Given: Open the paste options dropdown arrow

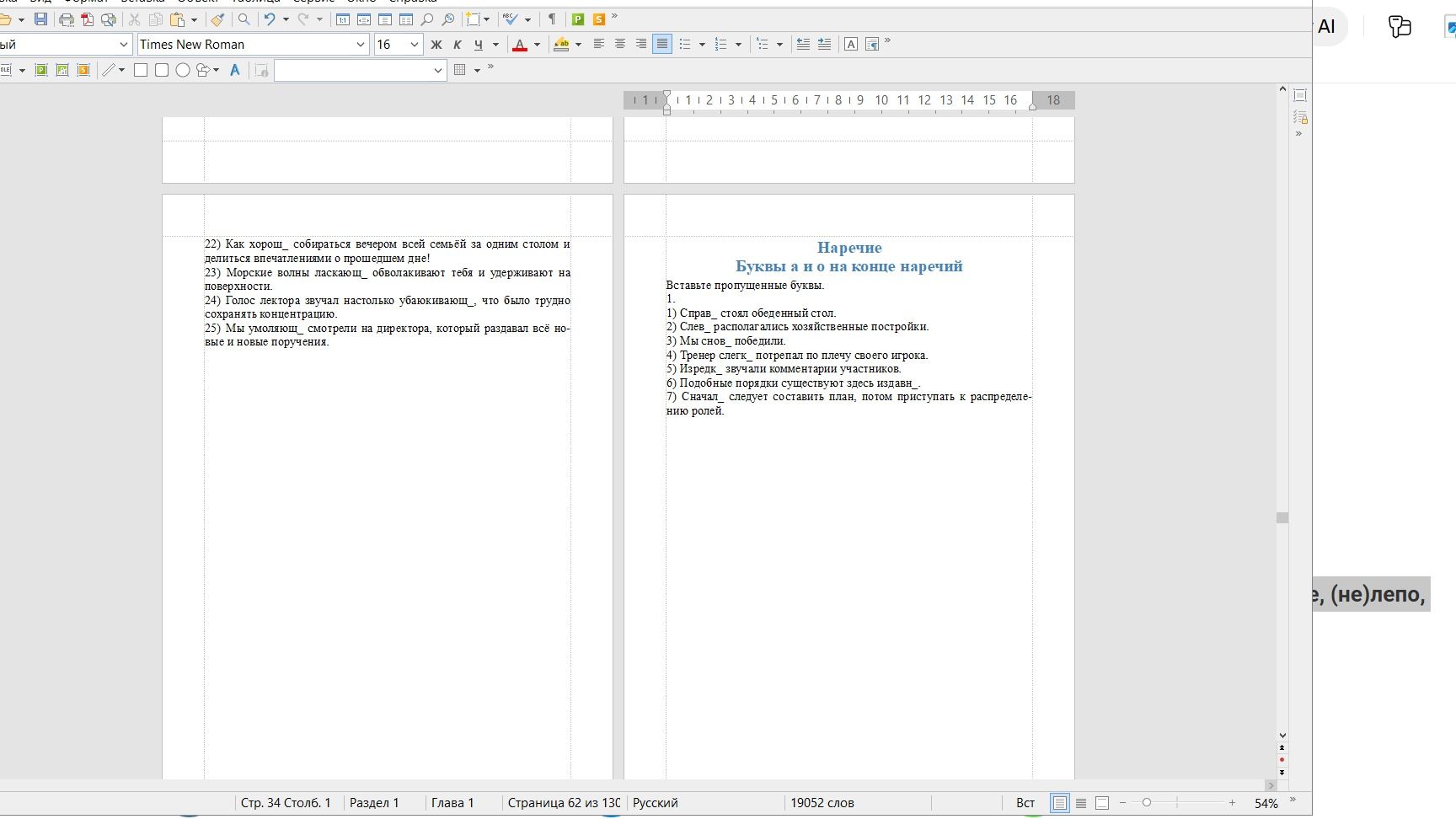Looking at the screenshot, I should [194, 19].
